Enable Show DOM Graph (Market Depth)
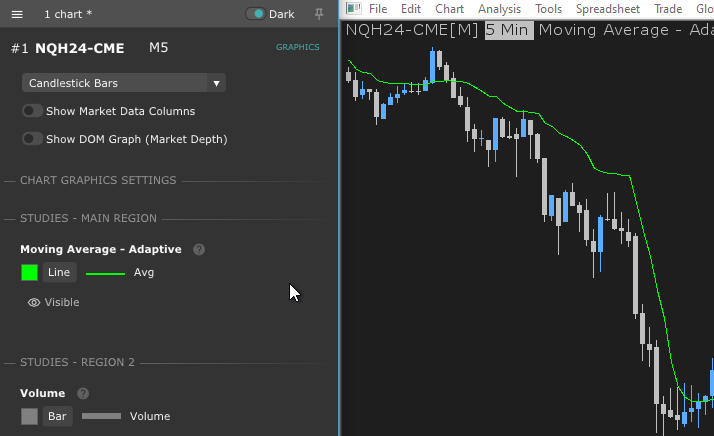The width and height of the screenshot is (714, 436). (x=32, y=139)
